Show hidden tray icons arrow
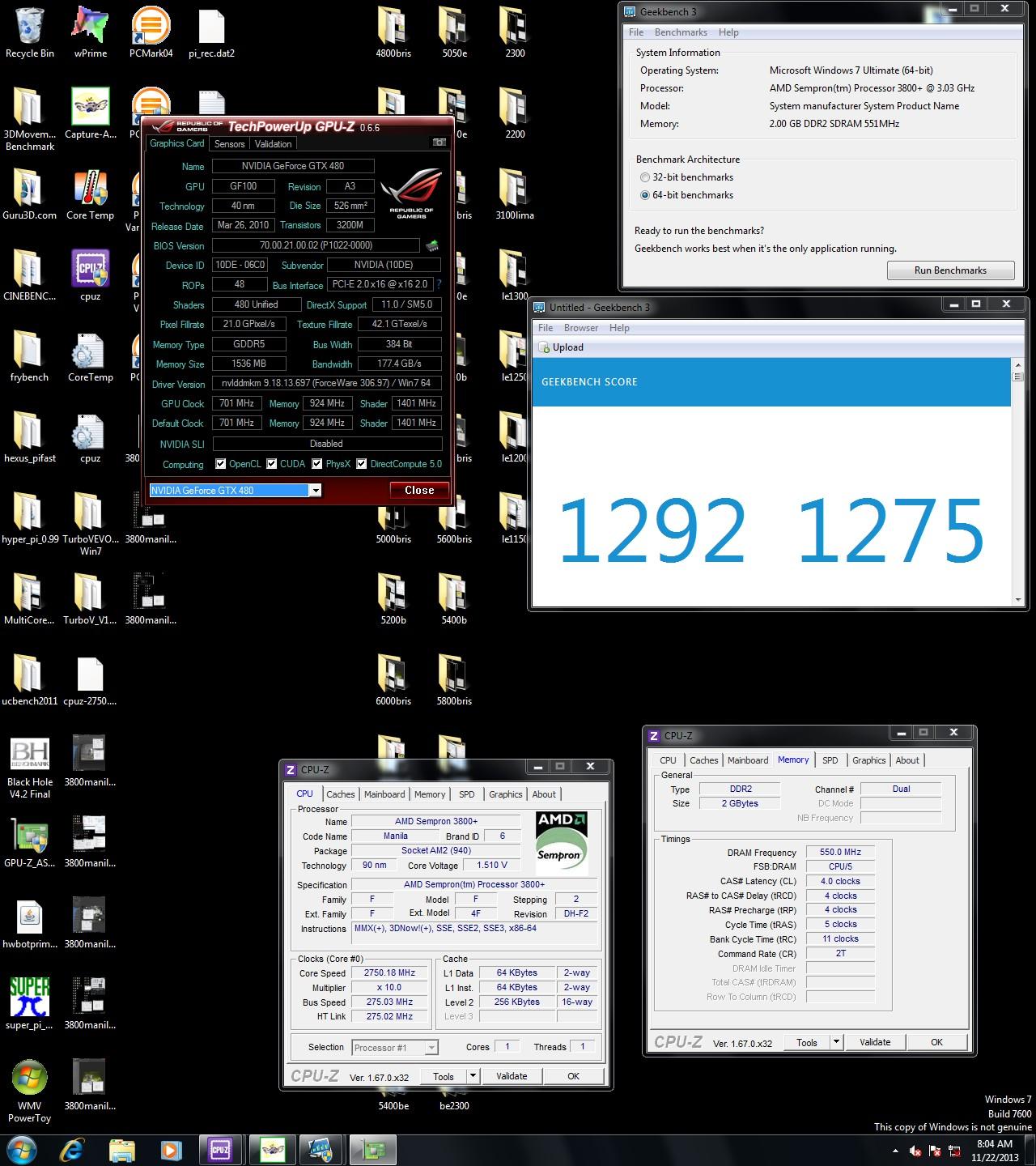The image size is (1036, 1166). [x=895, y=1151]
